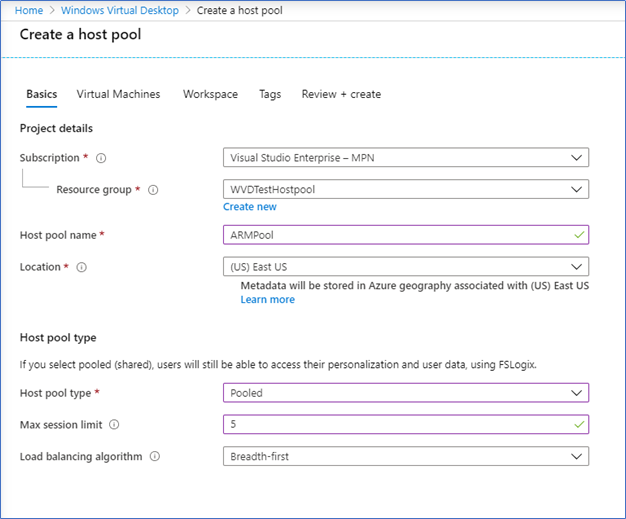Viewport: 626px width, 519px height.
Task: Click the Location info icon
Action: pyautogui.click(x=81, y=267)
